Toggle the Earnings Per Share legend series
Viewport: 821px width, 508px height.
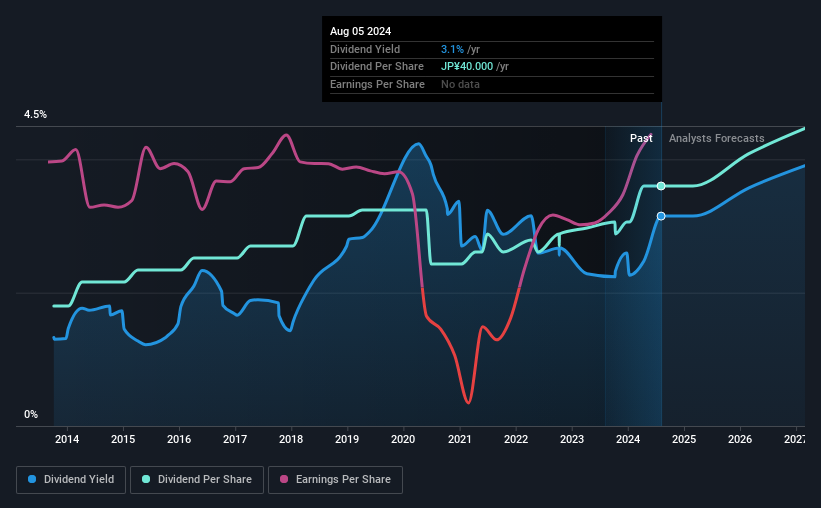pos(335,479)
